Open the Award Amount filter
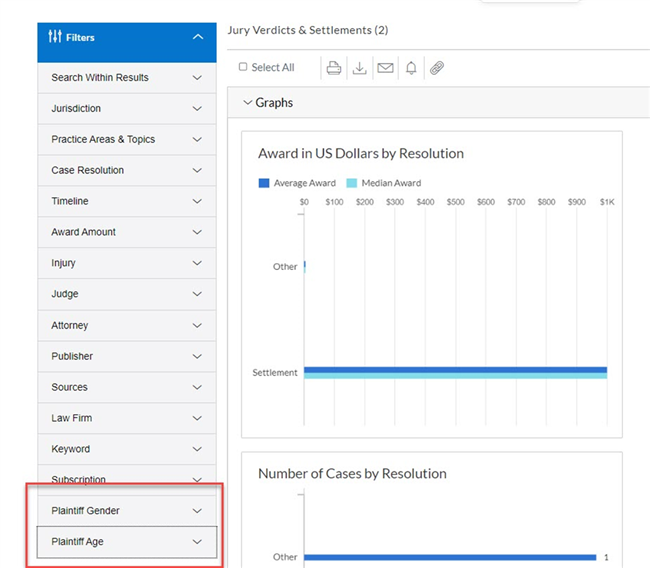 point(127,232)
